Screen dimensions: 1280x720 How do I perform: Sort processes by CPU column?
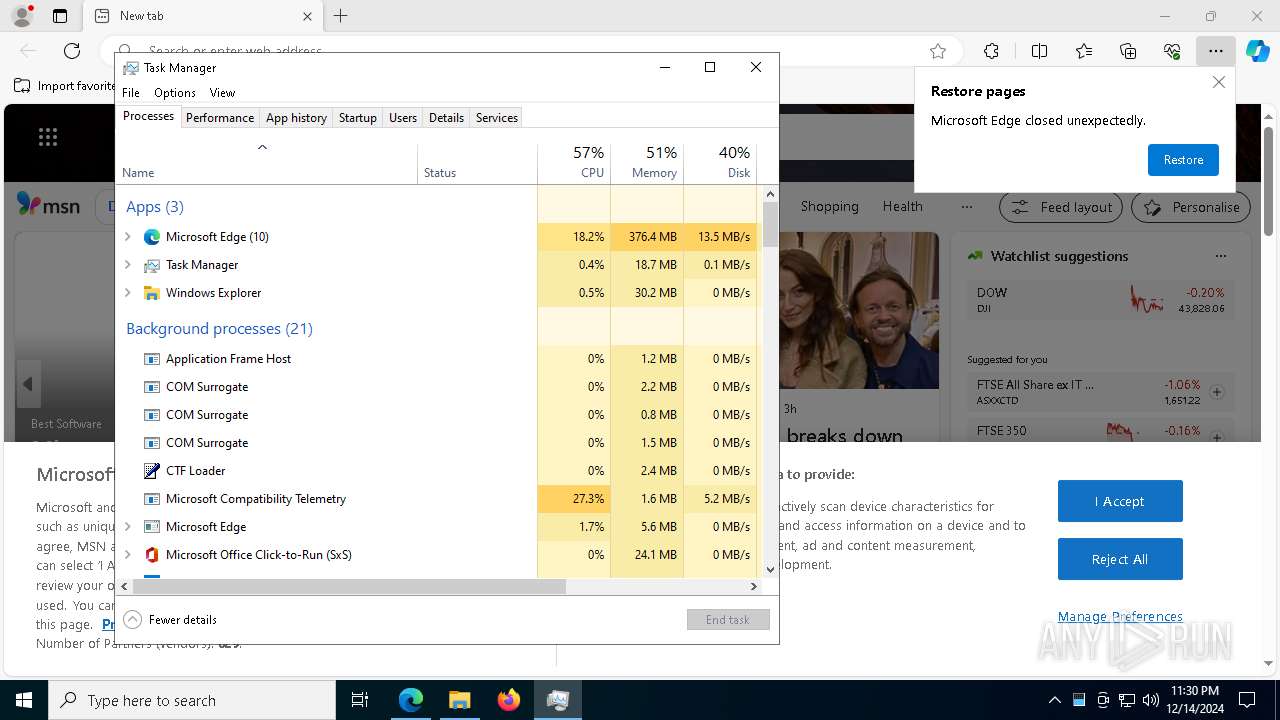574,163
